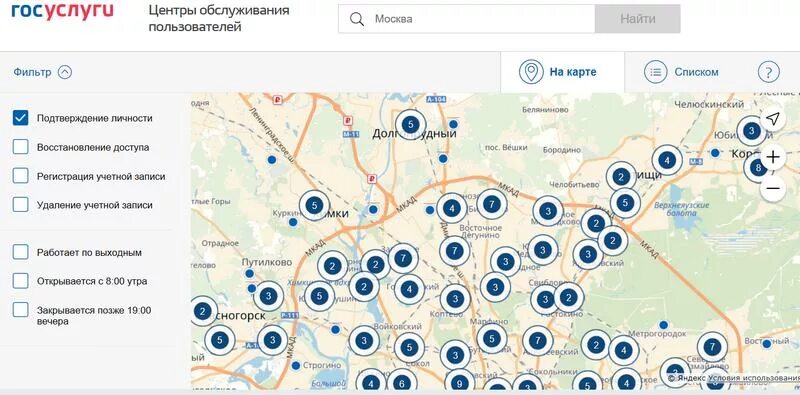This screenshot has height=395, width=800.
Task: Tick Закрывается позже 19:00 вечера checkbox
Action: tap(20, 310)
